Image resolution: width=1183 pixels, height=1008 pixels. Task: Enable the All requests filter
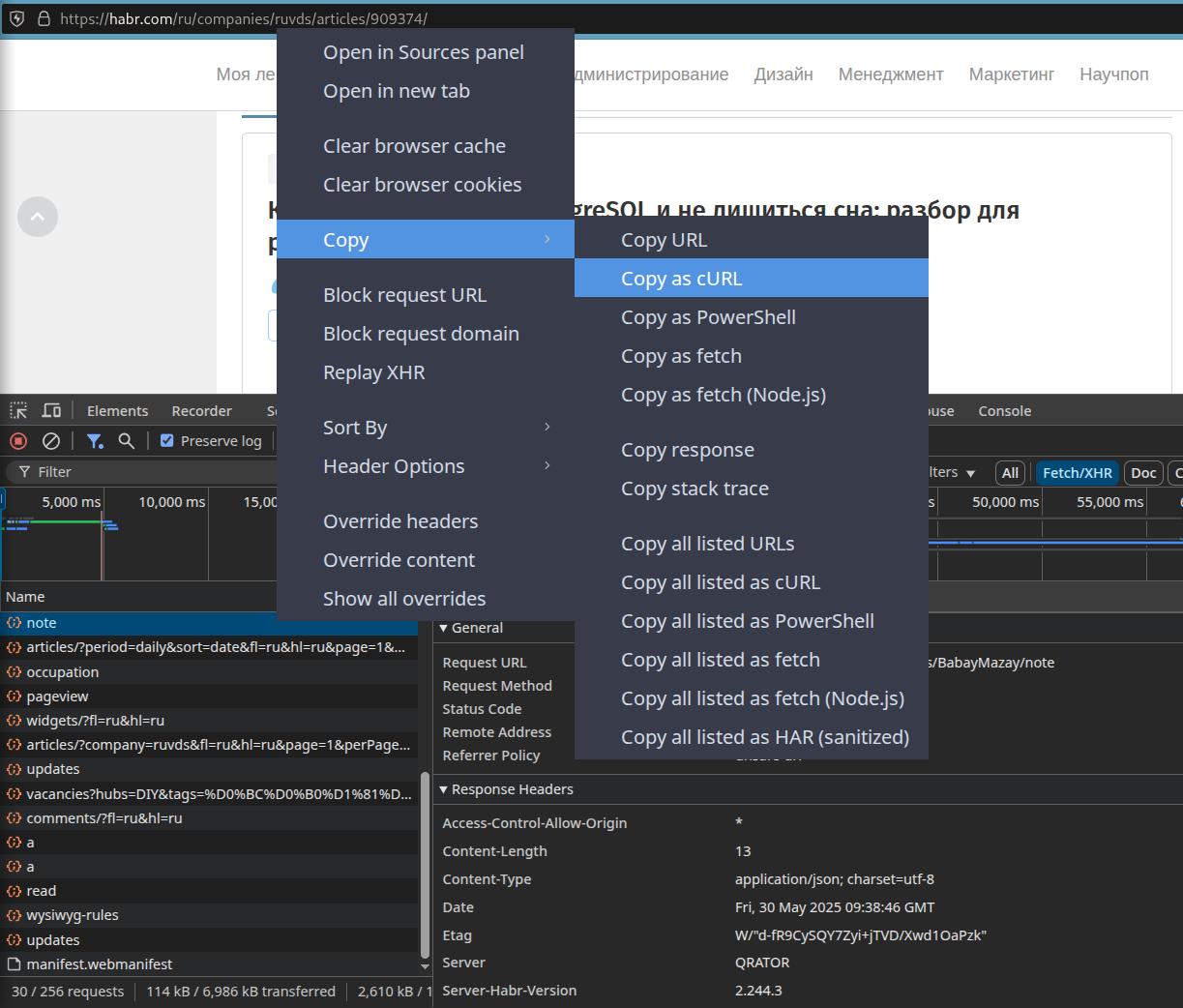(x=1009, y=473)
